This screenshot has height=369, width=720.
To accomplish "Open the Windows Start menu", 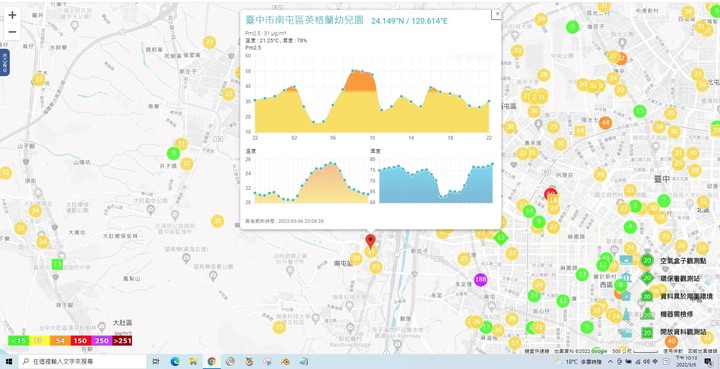I will pyautogui.click(x=9, y=362).
